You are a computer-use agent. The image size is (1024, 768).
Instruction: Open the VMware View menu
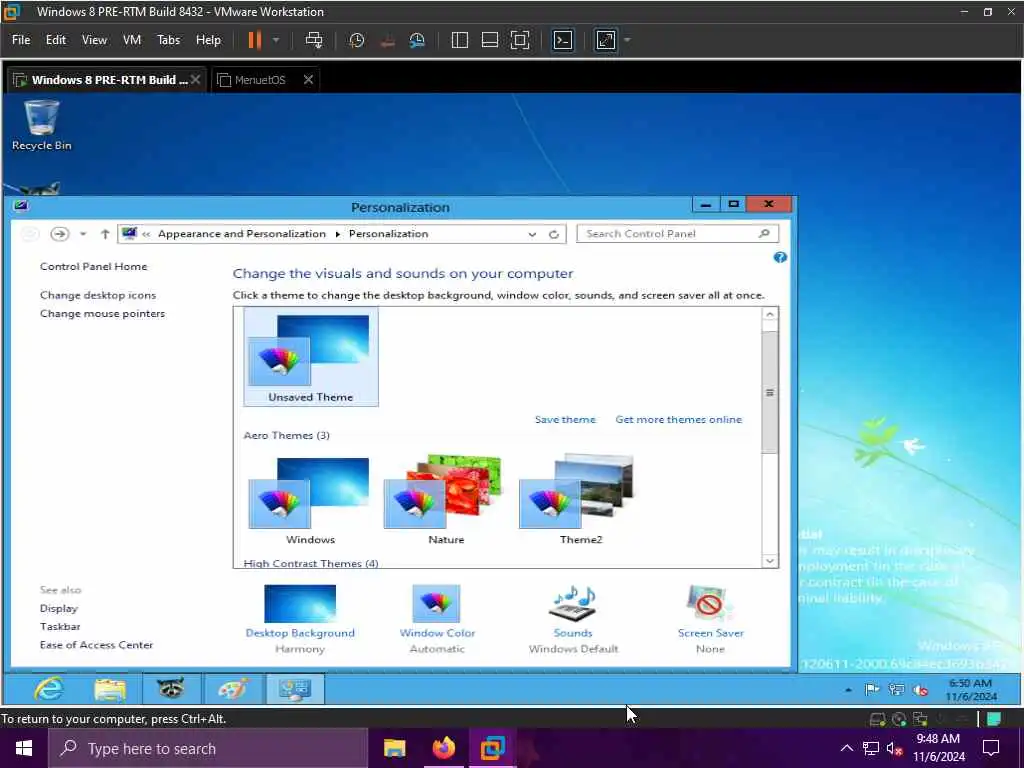point(94,40)
